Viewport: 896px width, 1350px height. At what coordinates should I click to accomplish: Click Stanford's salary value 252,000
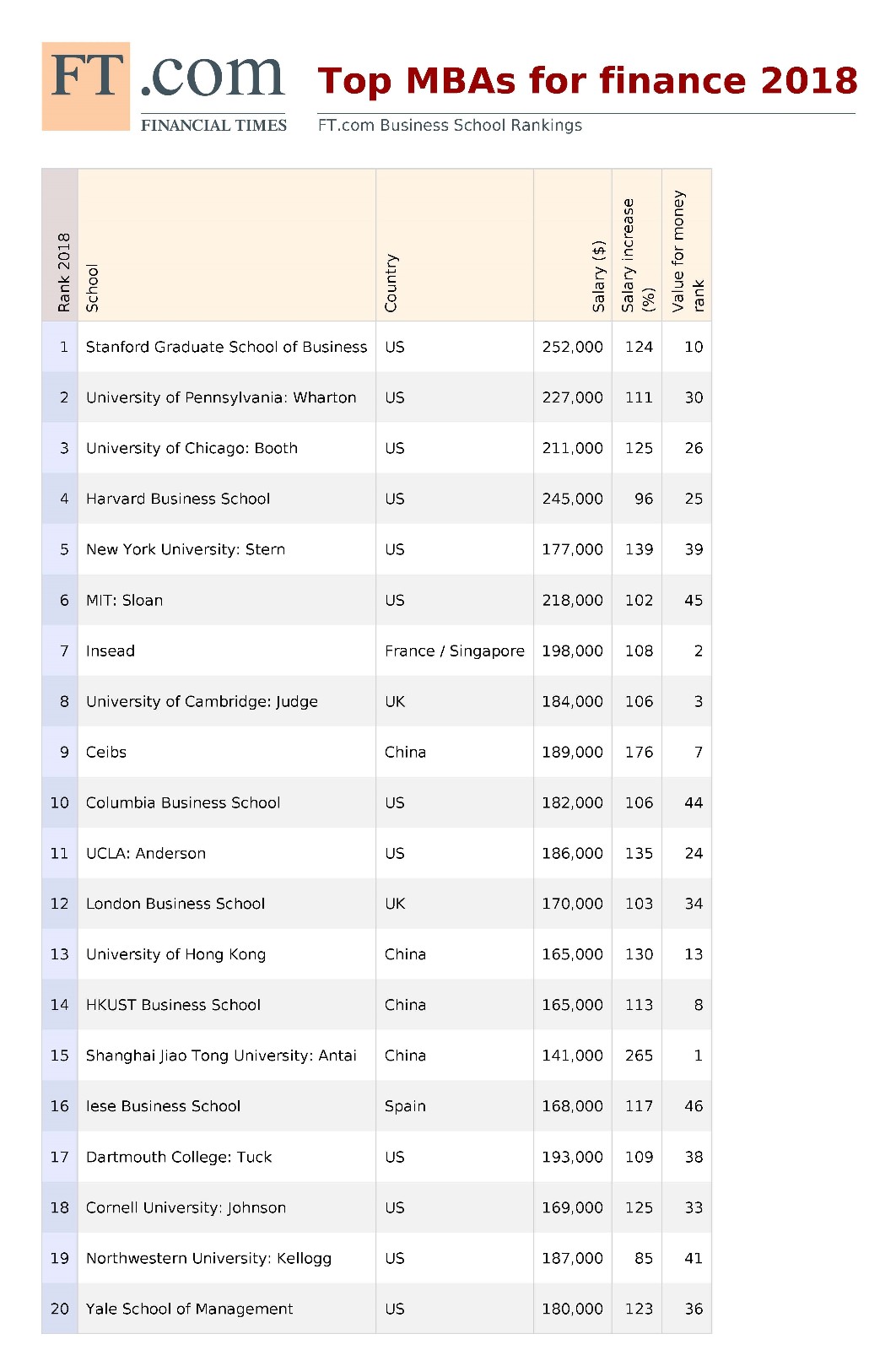(x=573, y=347)
